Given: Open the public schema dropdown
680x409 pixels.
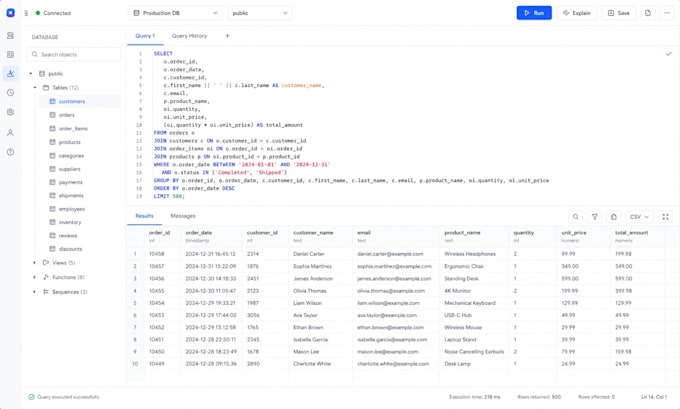Looking at the screenshot, I should (x=260, y=13).
